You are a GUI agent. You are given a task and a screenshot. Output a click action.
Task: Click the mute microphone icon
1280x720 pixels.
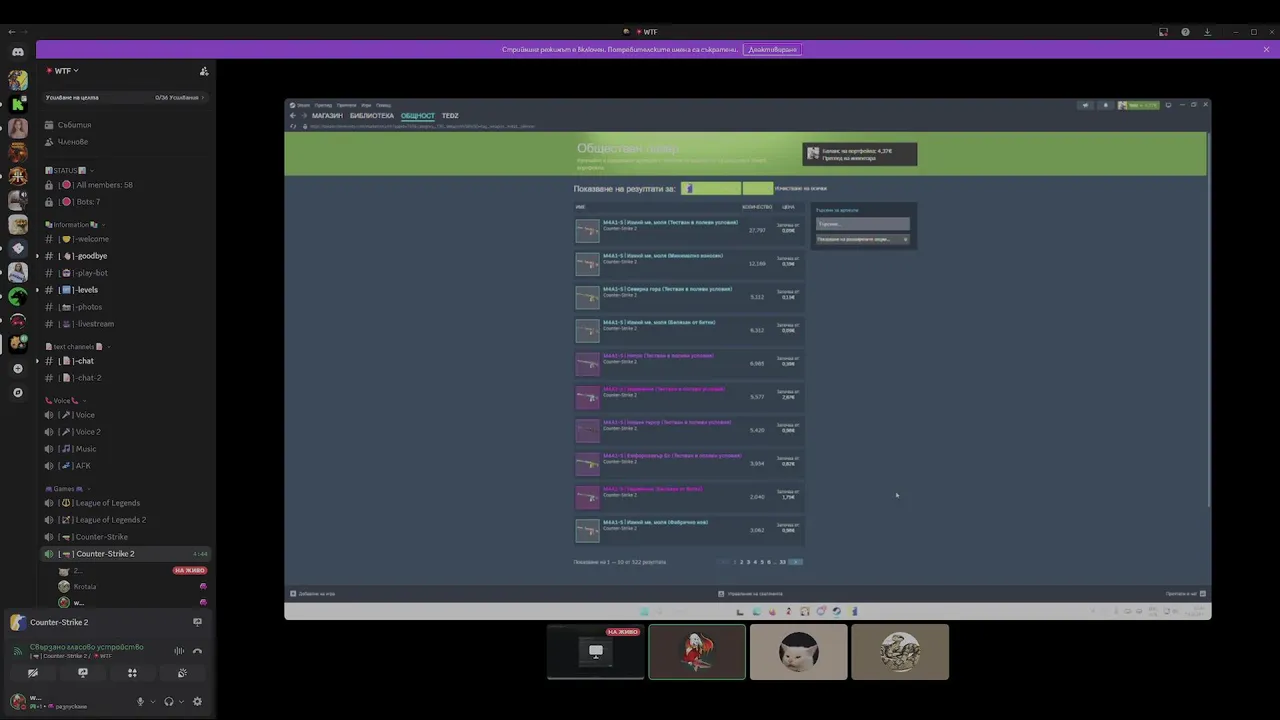[141, 702]
